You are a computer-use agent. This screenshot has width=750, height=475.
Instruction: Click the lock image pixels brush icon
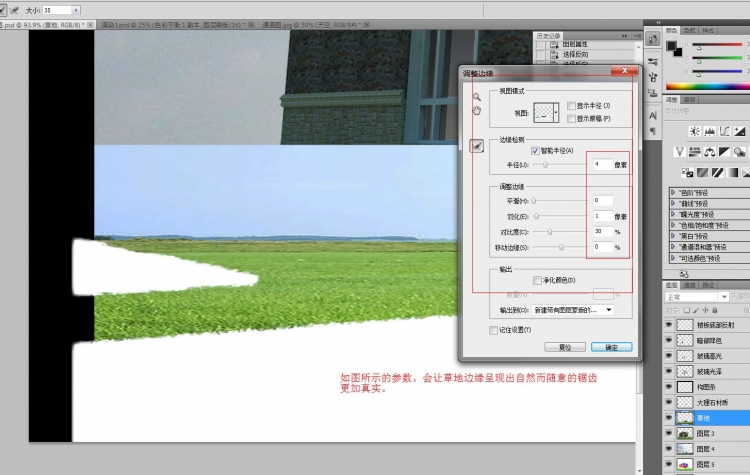pos(696,310)
